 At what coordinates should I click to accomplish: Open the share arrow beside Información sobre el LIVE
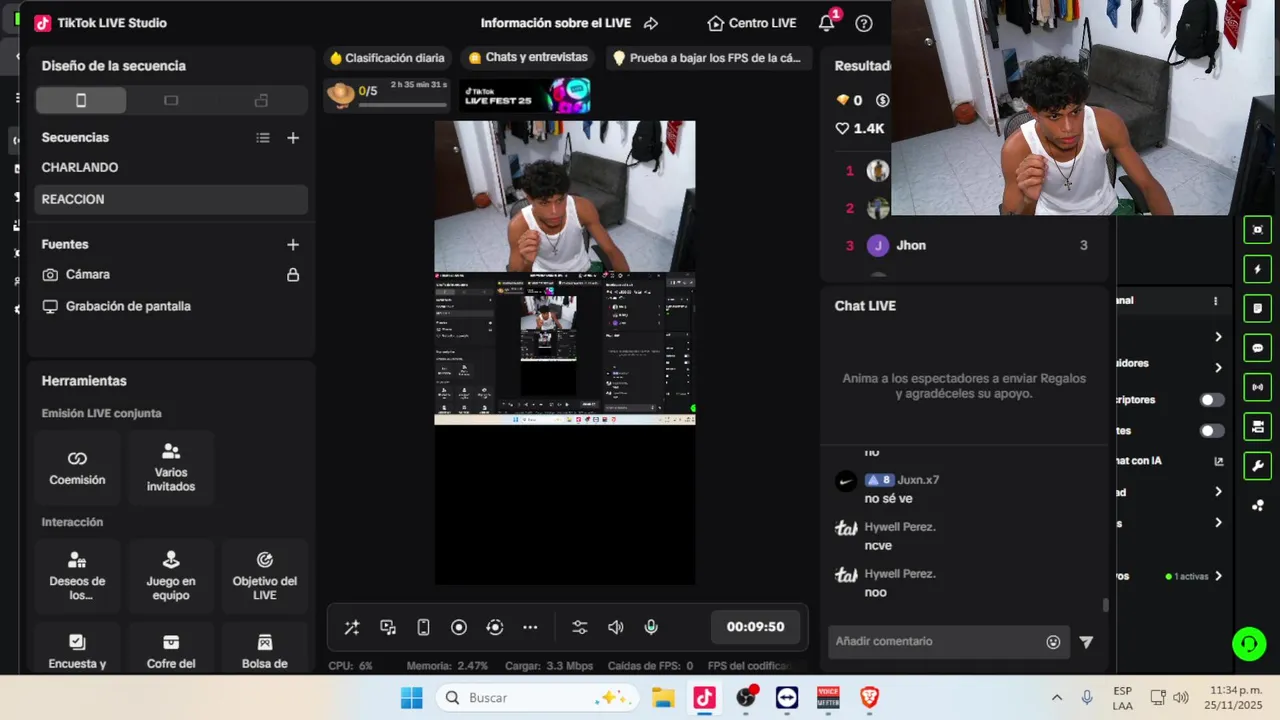tap(651, 23)
